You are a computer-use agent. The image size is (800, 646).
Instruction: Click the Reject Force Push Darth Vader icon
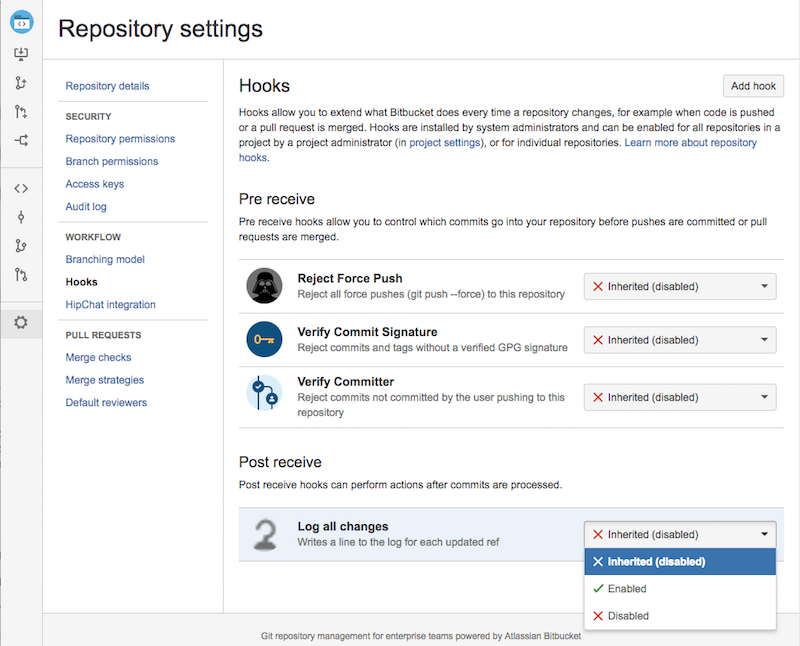(x=264, y=286)
